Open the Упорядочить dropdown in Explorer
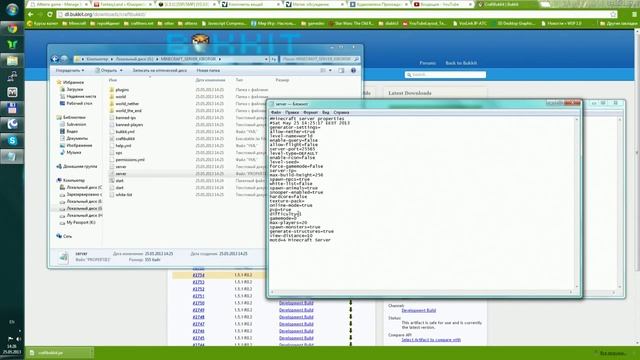Image resolution: width=640 pixels, height=360 pixels. click(x=70, y=71)
